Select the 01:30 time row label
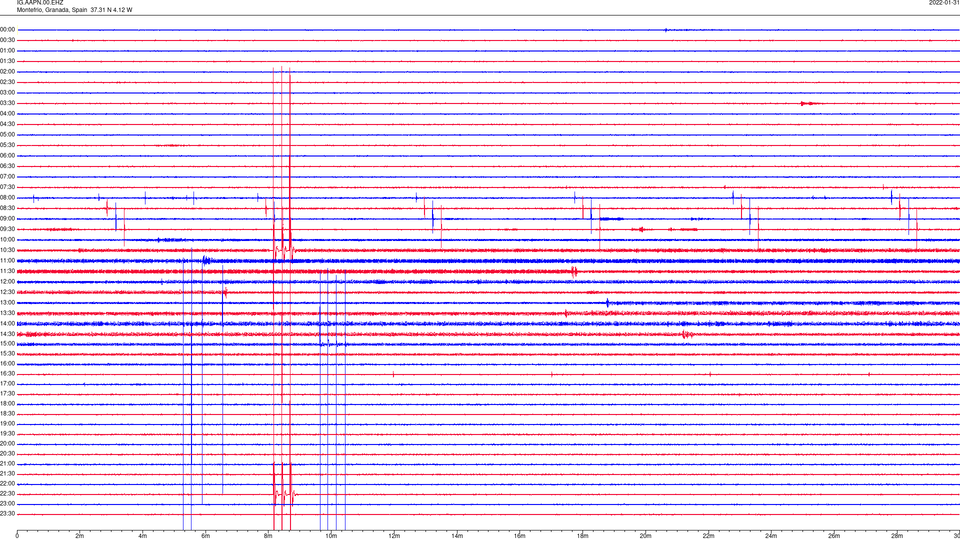 pyautogui.click(x=7, y=61)
